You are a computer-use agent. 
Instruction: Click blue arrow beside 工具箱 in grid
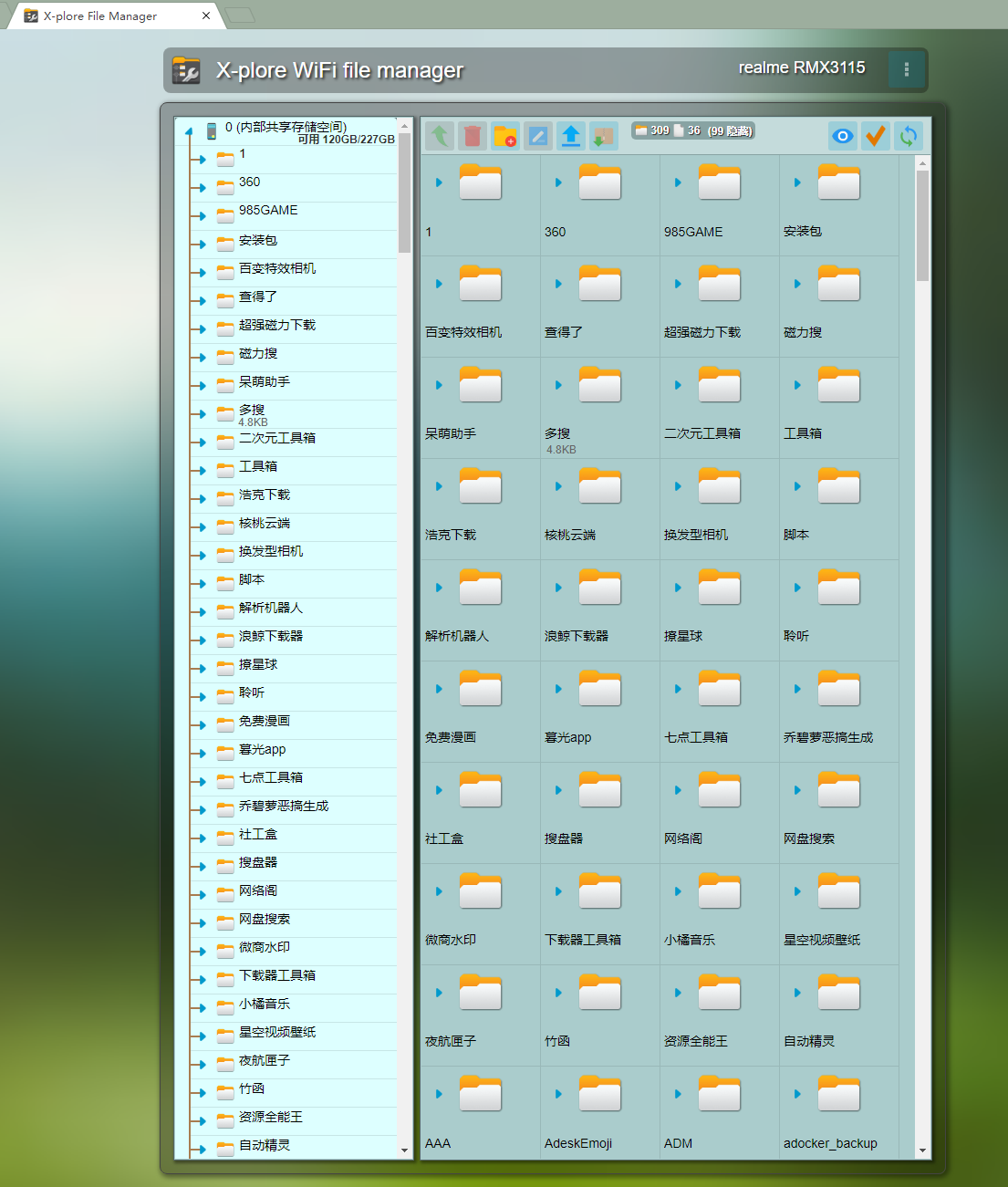[797, 385]
